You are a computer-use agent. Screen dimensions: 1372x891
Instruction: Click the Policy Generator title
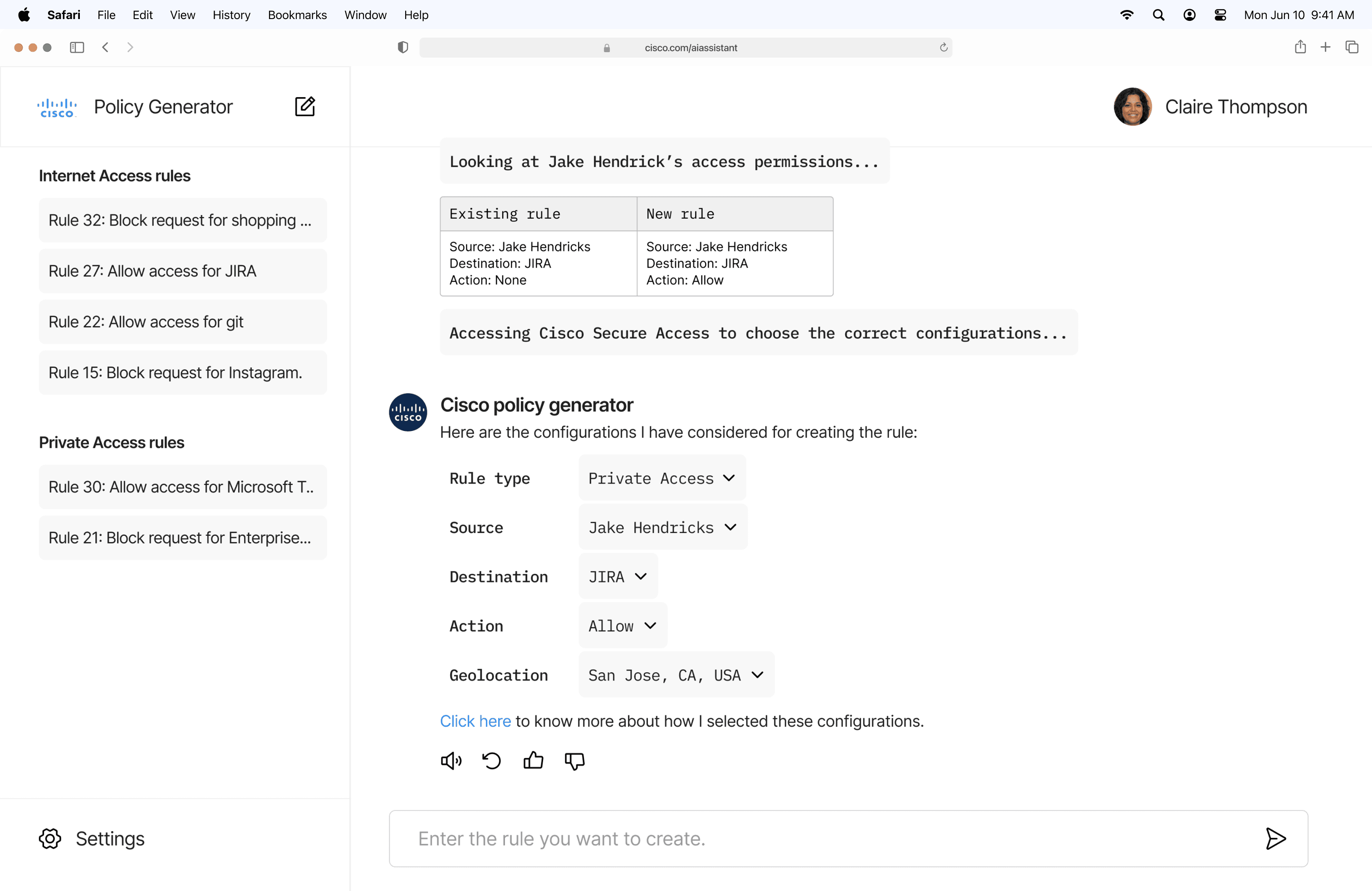163,107
